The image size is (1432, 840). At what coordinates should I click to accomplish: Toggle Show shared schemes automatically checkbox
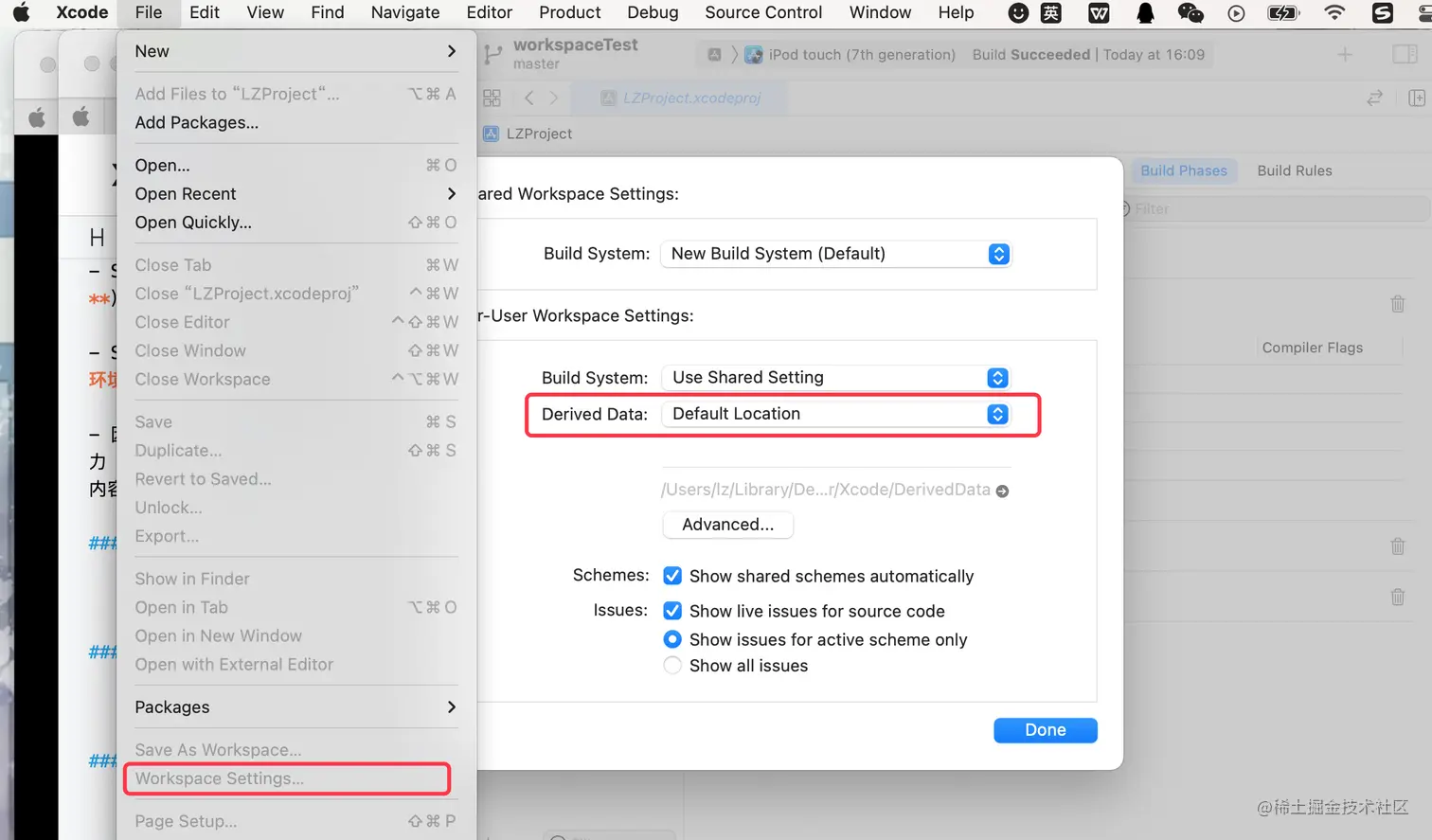point(672,576)
